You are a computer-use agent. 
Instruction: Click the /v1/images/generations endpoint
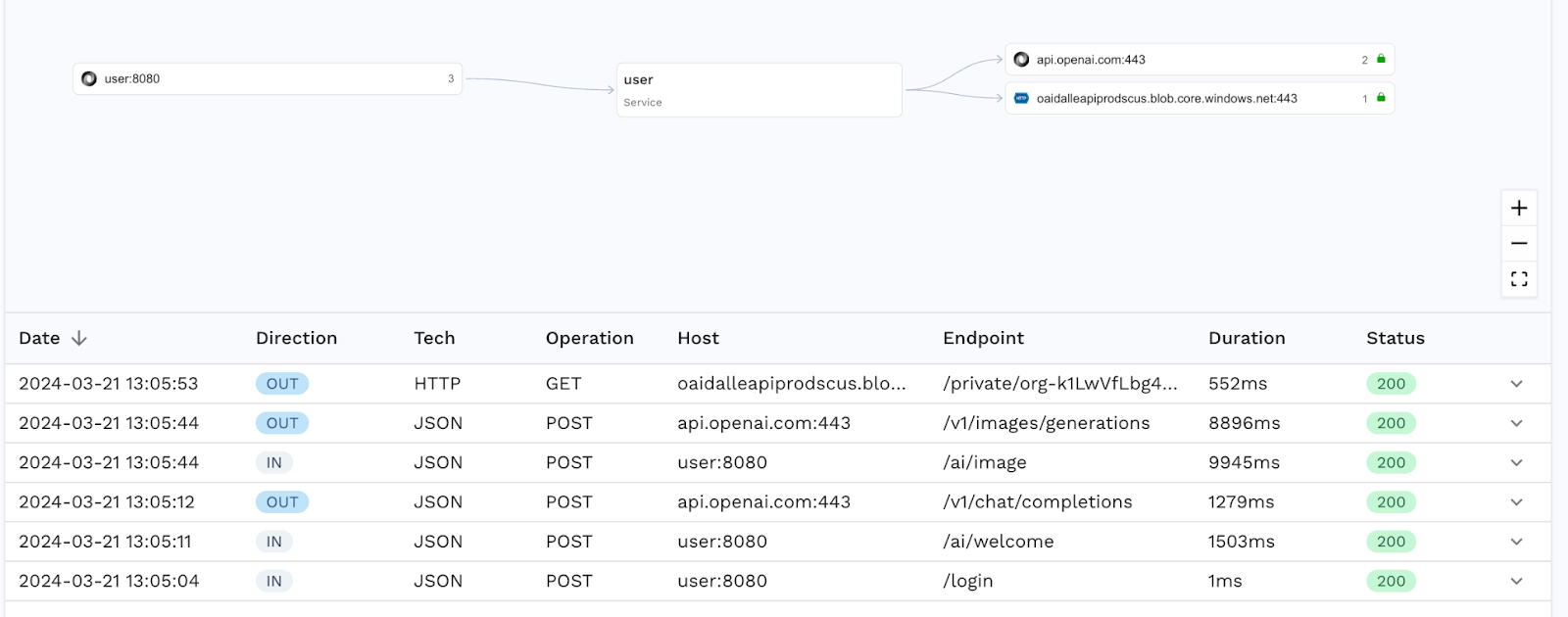pyautogui.click(x=1047, y=423)
